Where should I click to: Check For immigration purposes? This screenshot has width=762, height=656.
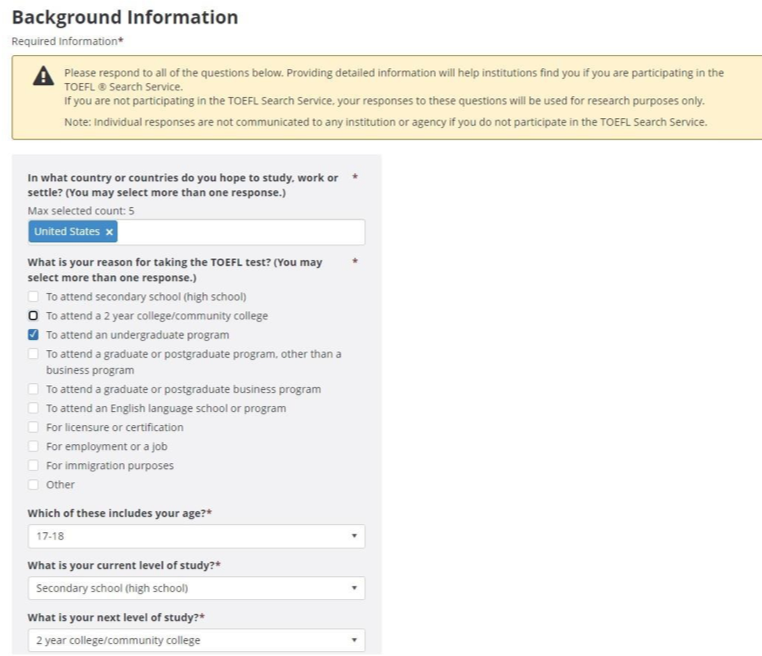[33, 466]
